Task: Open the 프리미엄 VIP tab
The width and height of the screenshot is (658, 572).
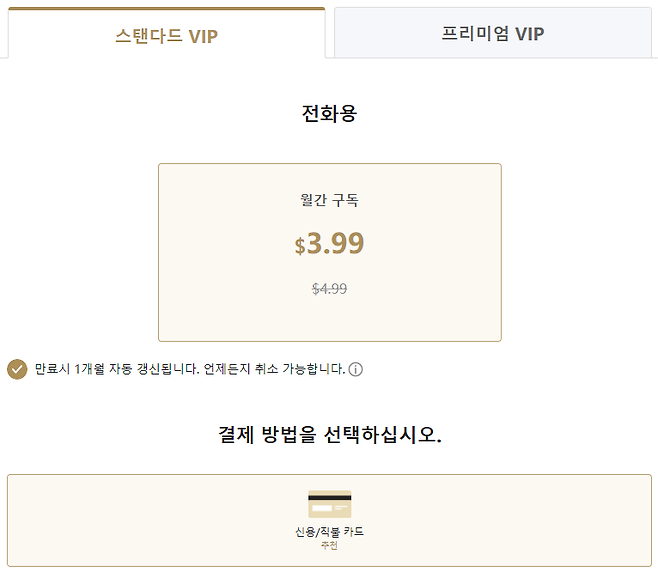Action: tap(492, 33)
